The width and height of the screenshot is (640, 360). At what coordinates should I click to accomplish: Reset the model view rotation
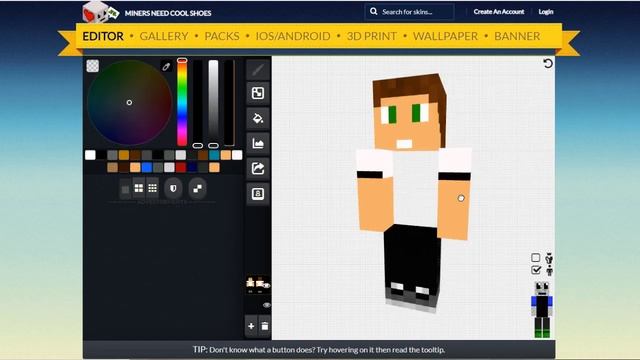tap(548, 63)
